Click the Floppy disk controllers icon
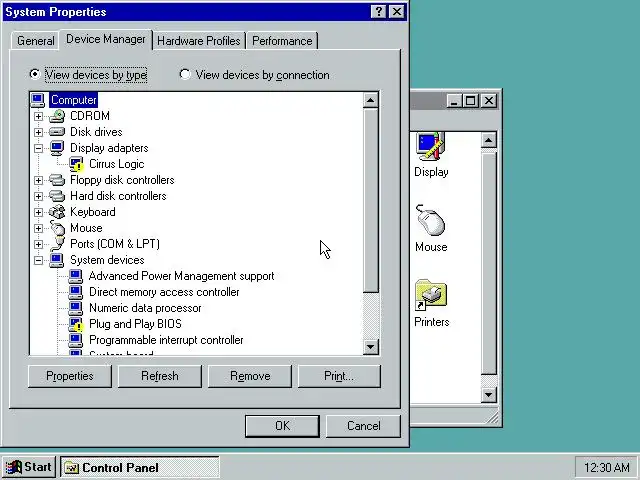The width and height of the screenshot is (640, 480). coord(57,180)
